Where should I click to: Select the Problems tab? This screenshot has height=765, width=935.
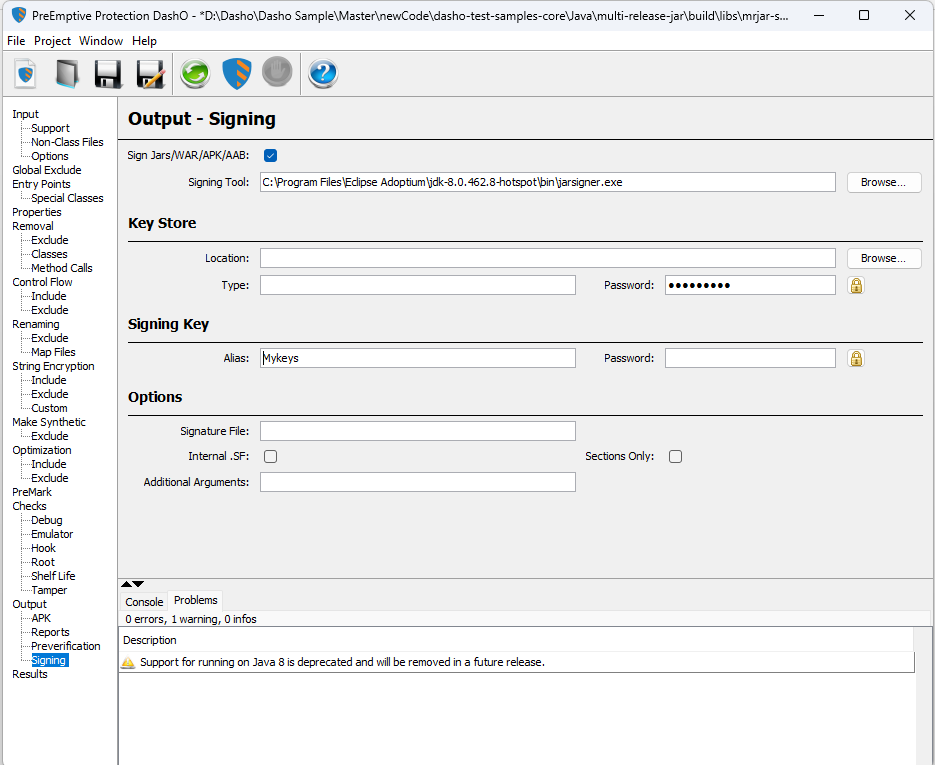tap(196, 600)
